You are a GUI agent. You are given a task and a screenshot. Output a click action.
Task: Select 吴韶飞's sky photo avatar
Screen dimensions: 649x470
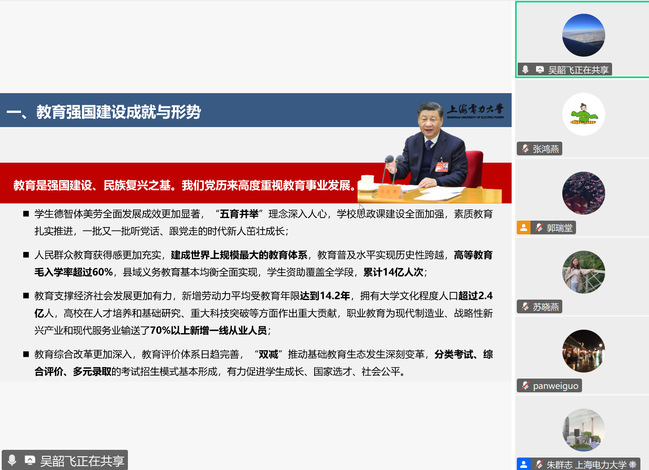tap(582, 35)
